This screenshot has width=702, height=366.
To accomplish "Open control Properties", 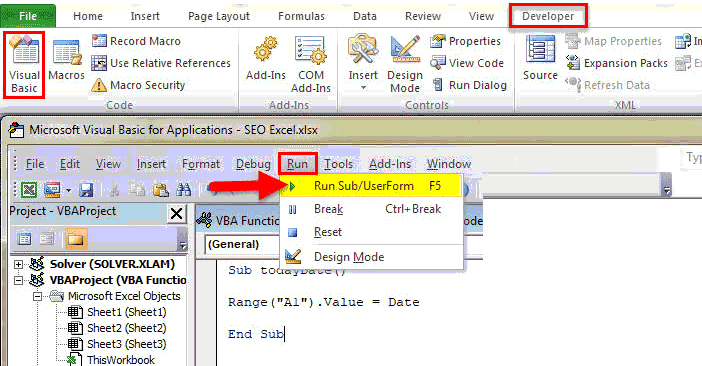I will (x=465, y=41).
